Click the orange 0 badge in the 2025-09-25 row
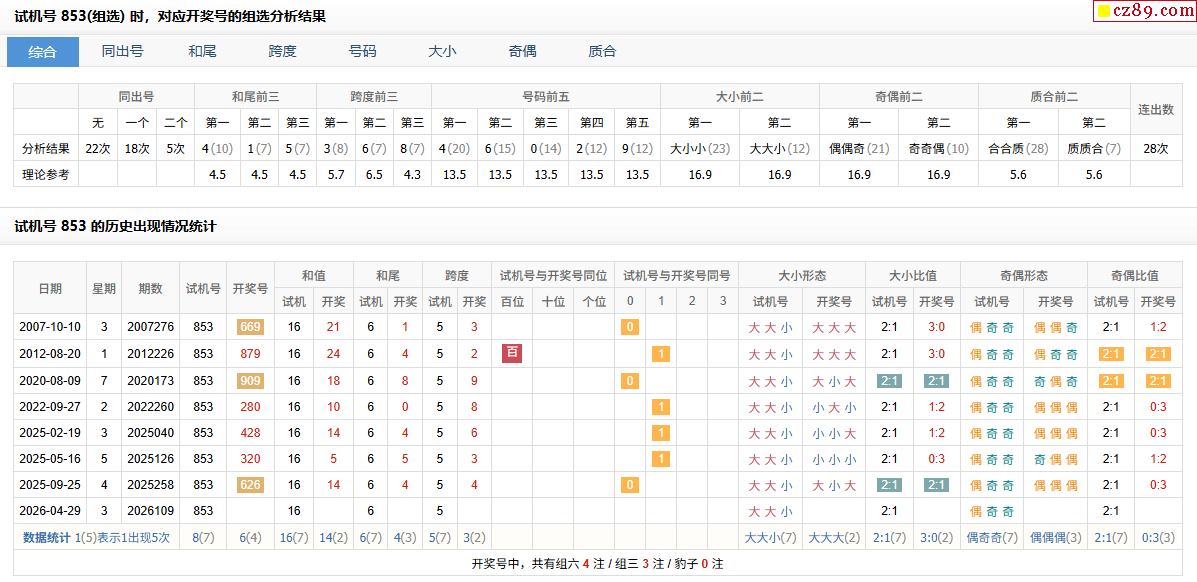The image size is (1197, 582). (x=629, y=485)
